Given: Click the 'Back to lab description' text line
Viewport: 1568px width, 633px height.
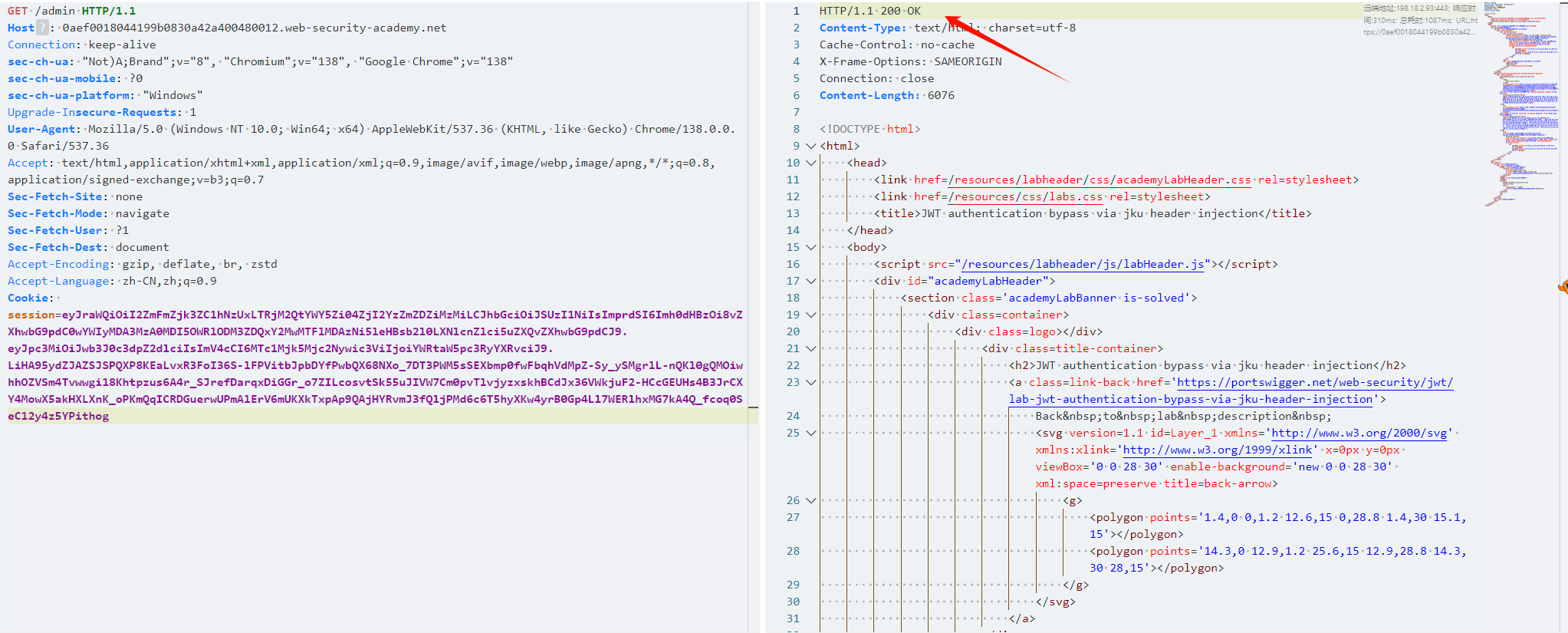Looking at the screenshot, I should pyautogui.click(x=1184, y=416).
